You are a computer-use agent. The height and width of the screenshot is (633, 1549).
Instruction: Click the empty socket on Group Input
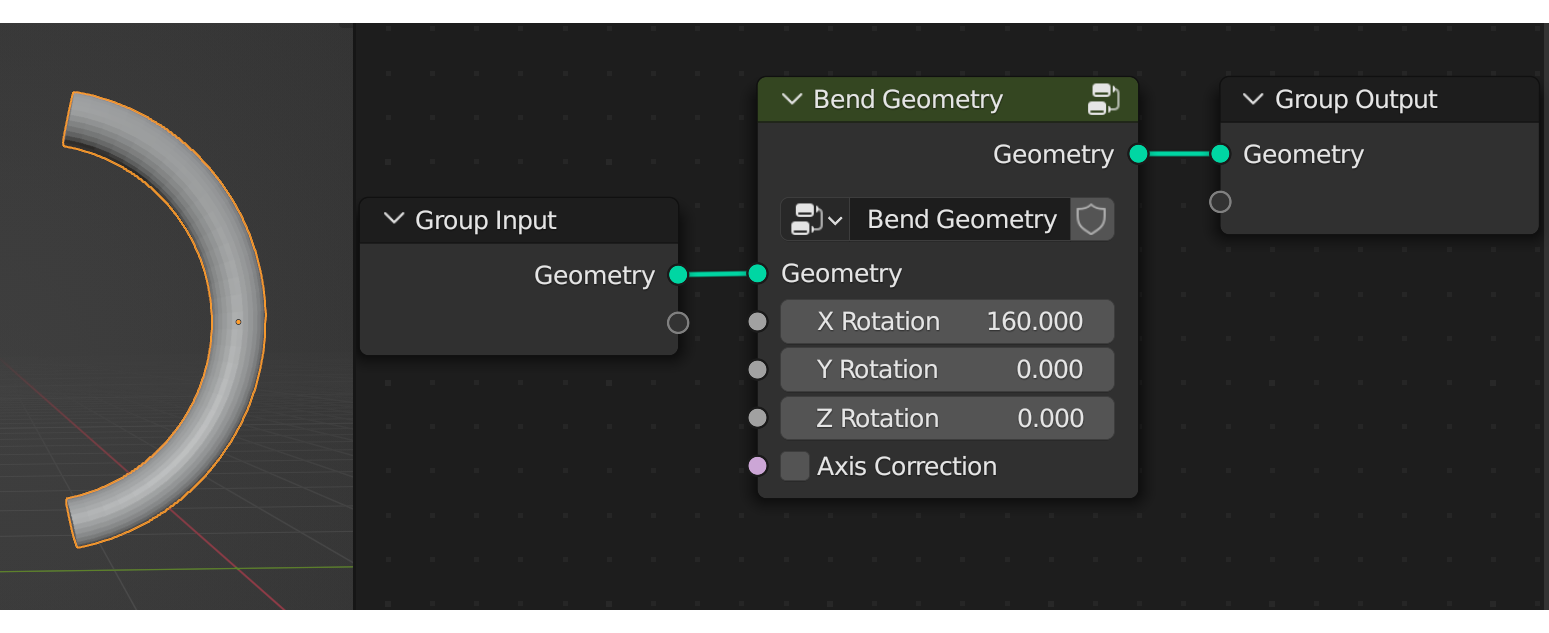click(678, 322)
